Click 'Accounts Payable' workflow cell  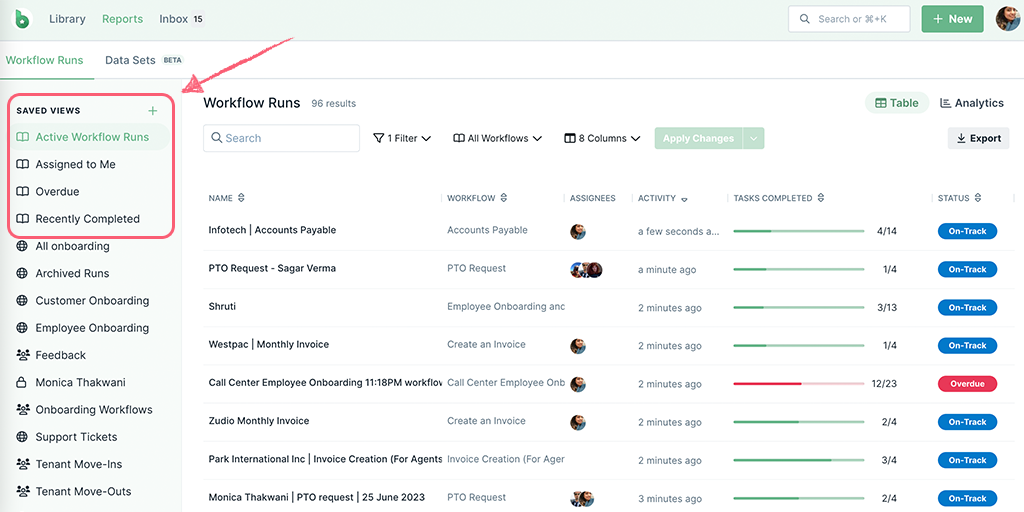(487, 231)
